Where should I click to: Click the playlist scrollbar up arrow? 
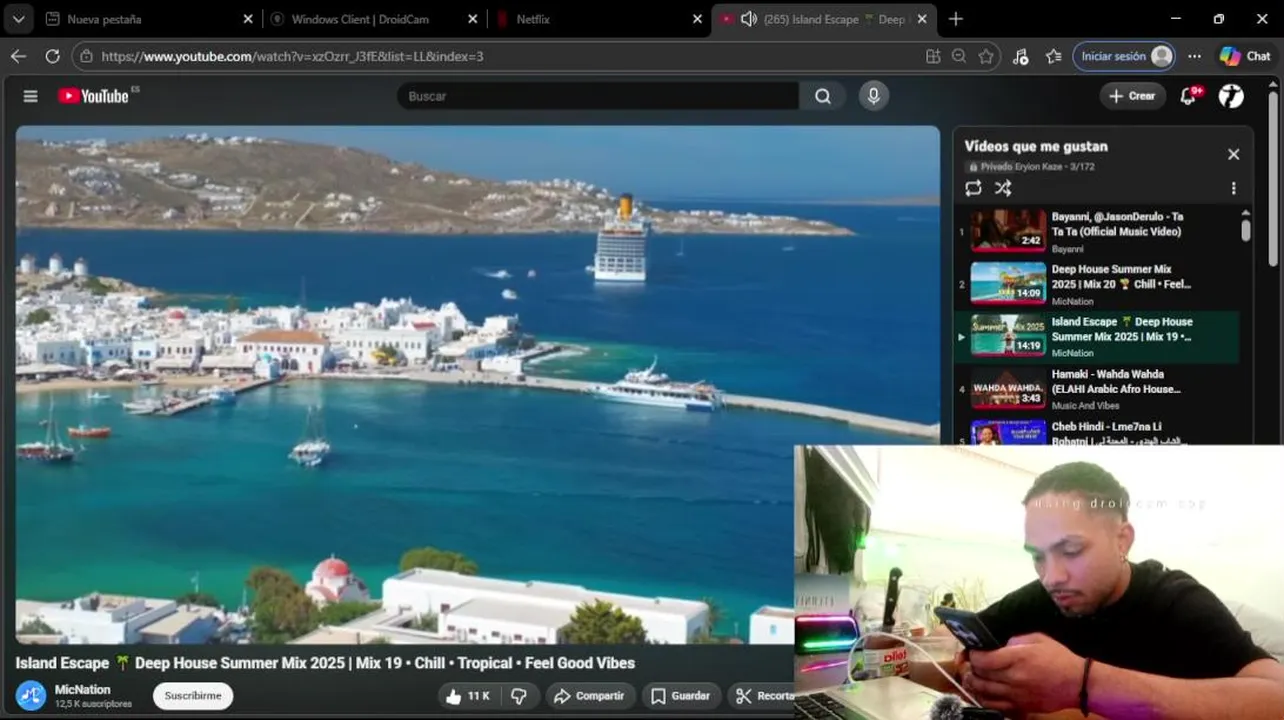tap(1245, 213)
